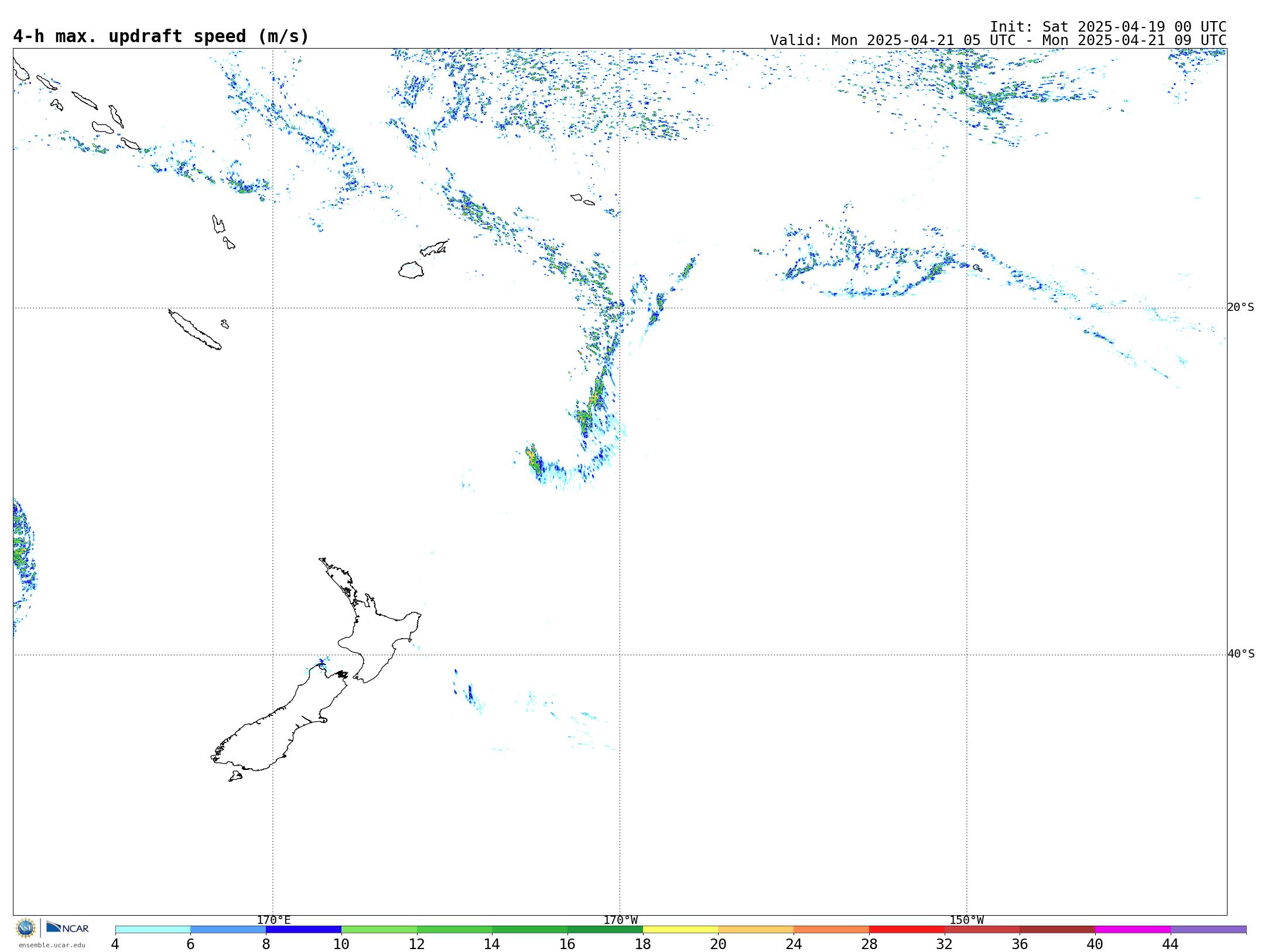Viewport: 1265px width, 952px height.
Task: Click the 170°E longitude label
Action: click(273, 920)
